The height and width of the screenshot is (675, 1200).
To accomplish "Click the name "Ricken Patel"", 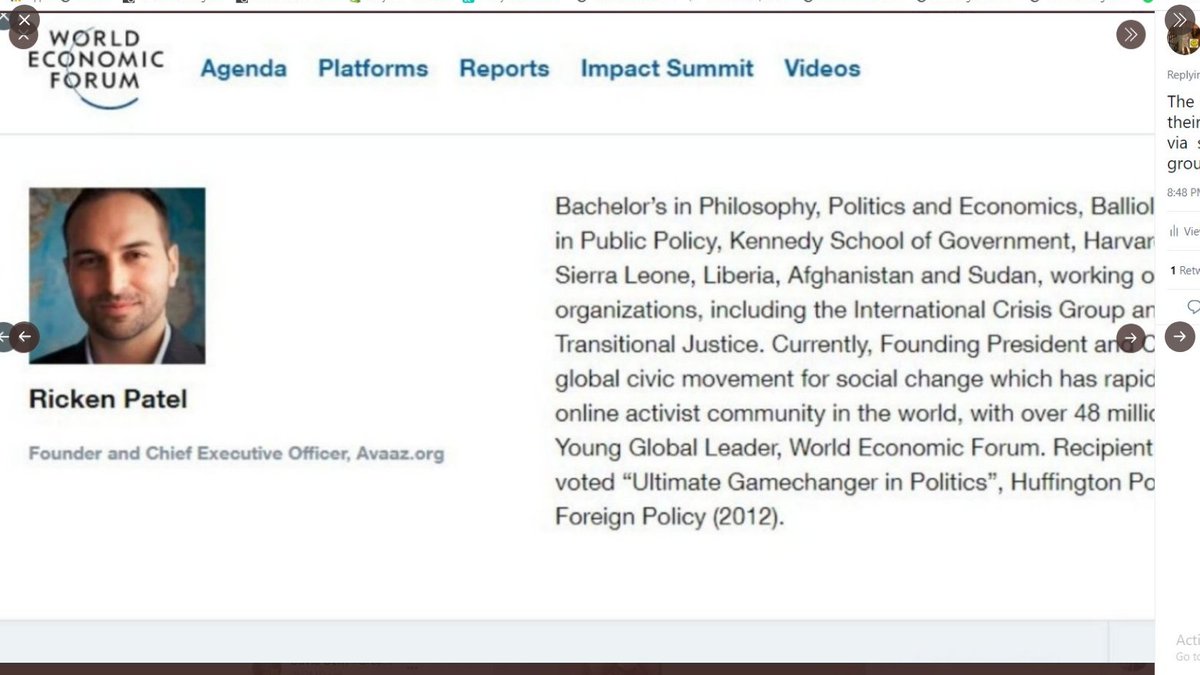I will (x=108, y=400).
